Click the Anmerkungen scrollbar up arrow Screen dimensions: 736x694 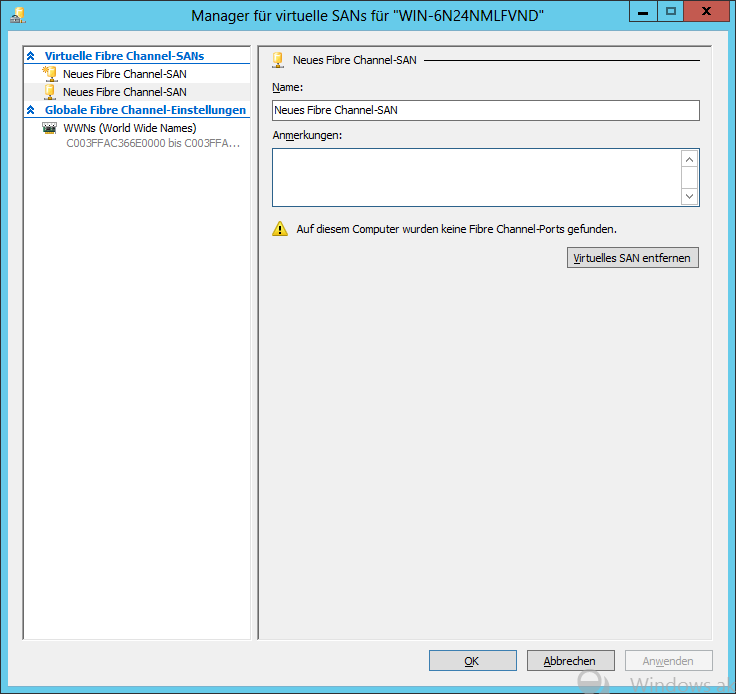tap(689, 159)
